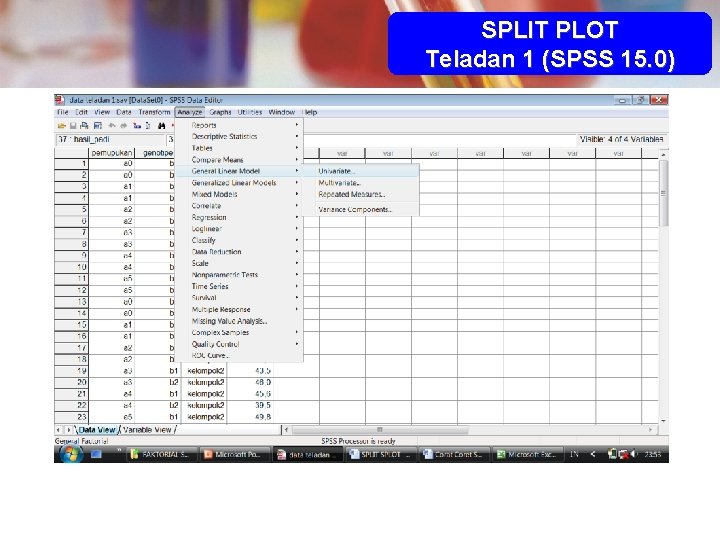Expand Quality Control submenu arrow
Screen dimensions: 720x540
click(297, 344)
